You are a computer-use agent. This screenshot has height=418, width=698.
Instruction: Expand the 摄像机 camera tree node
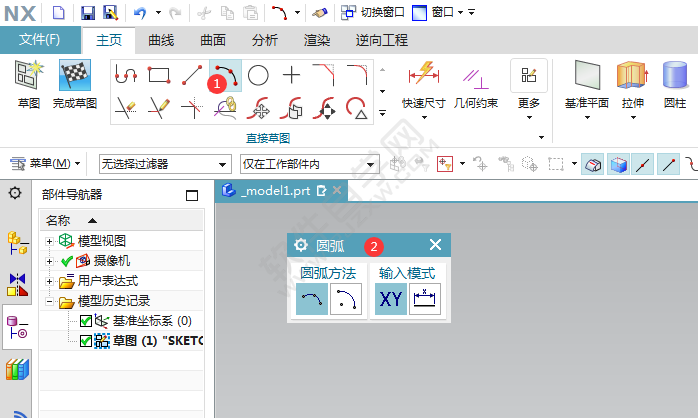(49, 261)
